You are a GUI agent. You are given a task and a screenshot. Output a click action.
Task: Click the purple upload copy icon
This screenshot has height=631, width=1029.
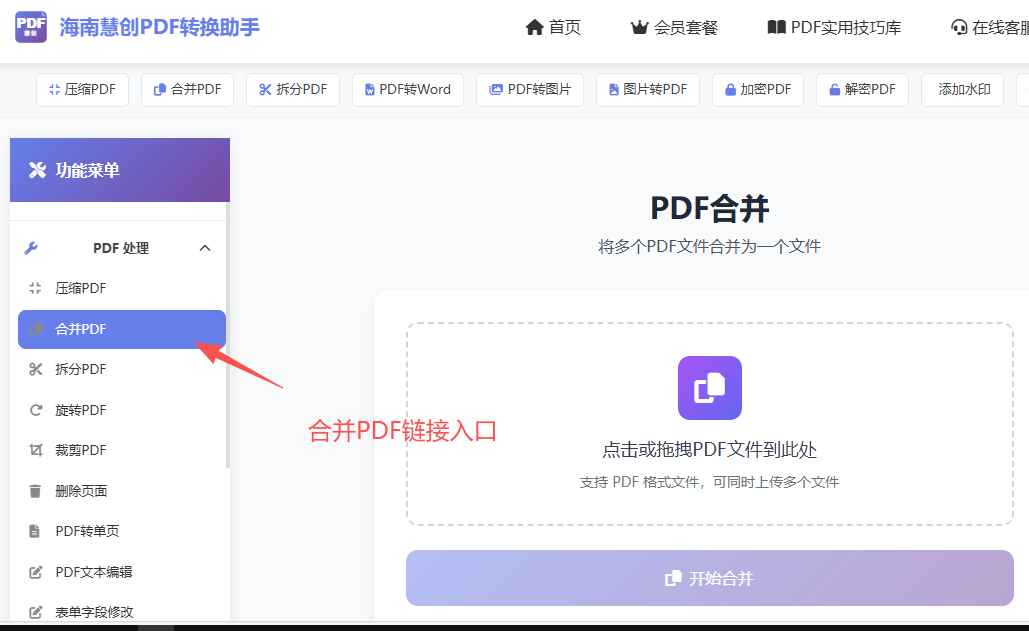tap(709, 388)
